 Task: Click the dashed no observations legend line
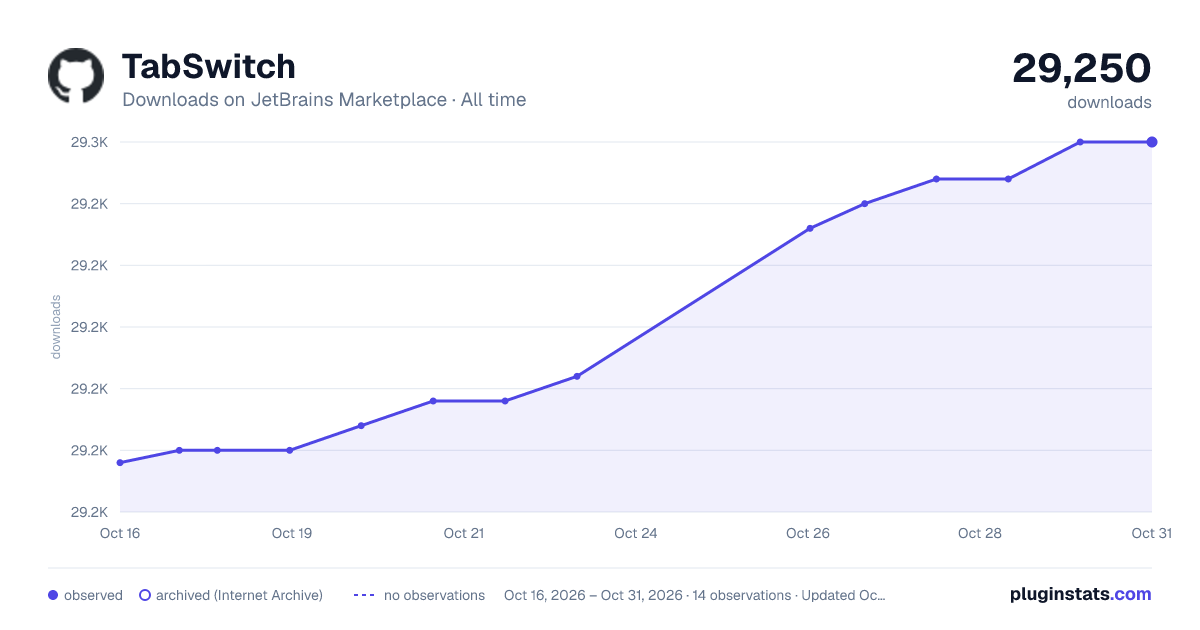[x=364, y=595]
